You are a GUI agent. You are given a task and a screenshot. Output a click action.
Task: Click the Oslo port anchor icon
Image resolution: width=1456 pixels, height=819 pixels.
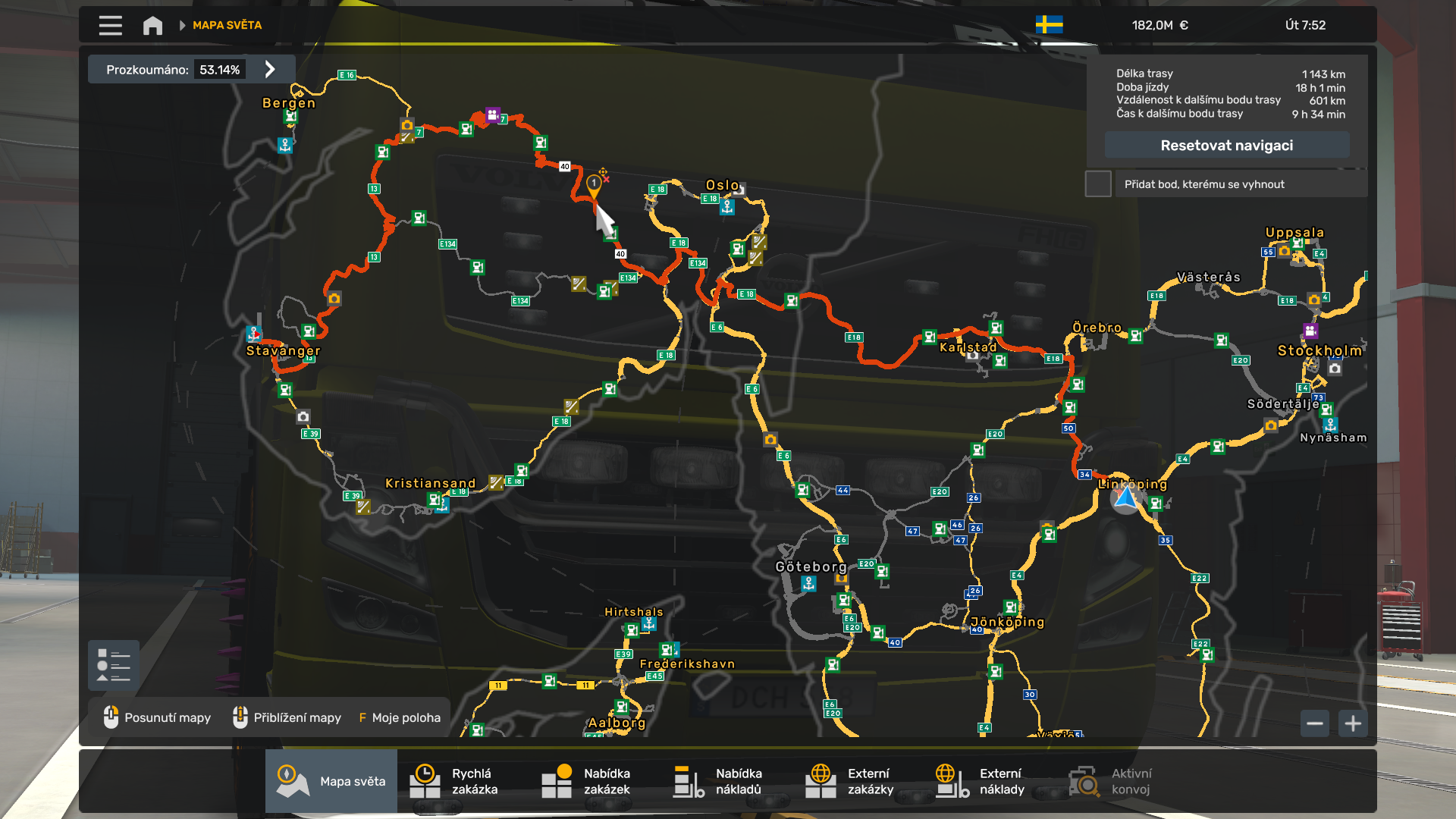[727, 206]
